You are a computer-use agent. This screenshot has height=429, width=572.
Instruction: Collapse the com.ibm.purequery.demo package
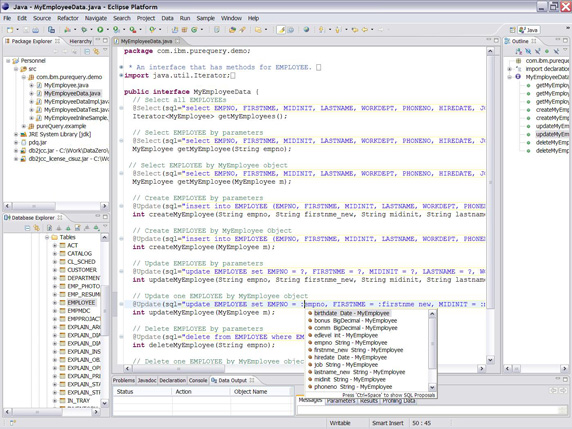pyautogui.click(x=24, y=77)
